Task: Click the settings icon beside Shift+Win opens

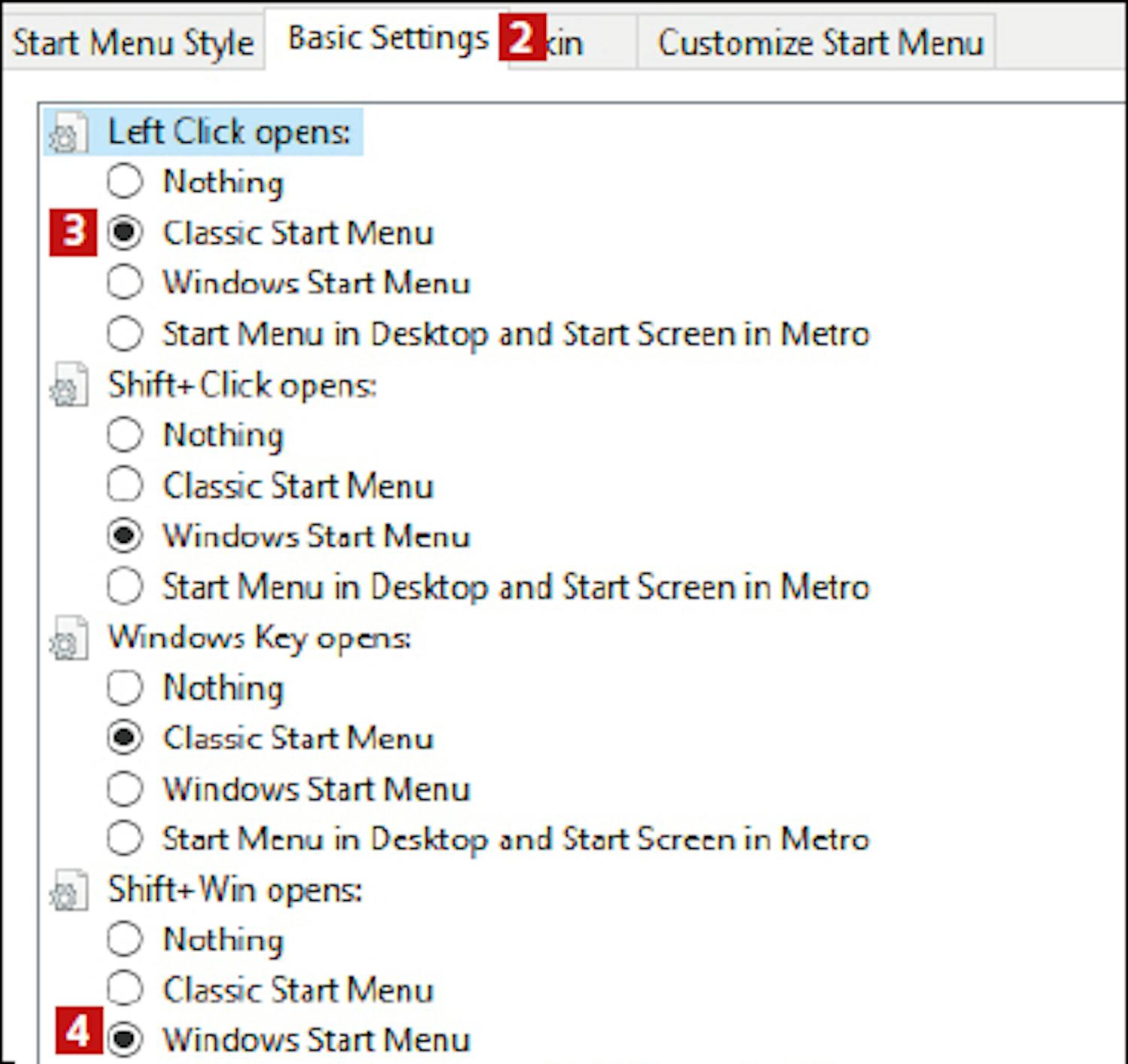Action: 68,891
